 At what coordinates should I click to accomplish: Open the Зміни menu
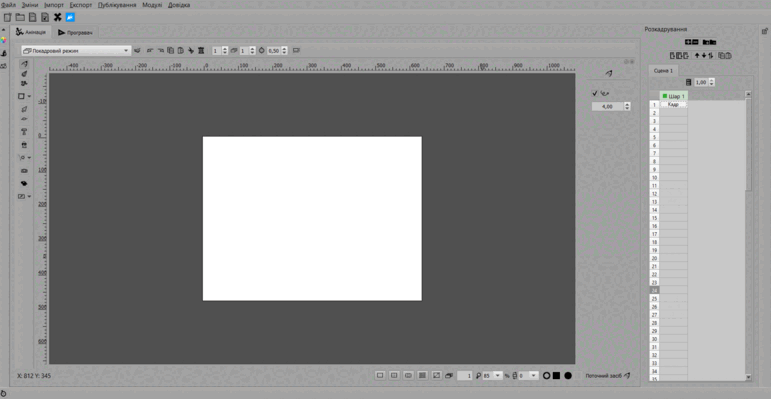pyautogui.click(x=30, y=5)
